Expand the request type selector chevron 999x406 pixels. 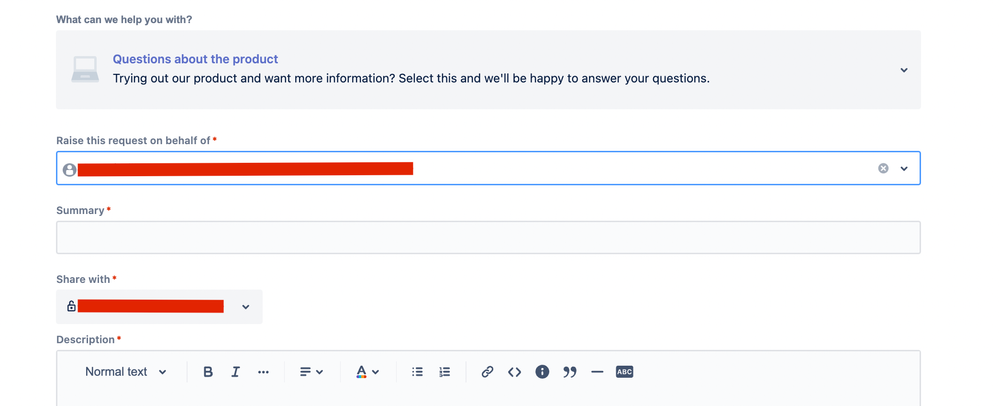903,70
